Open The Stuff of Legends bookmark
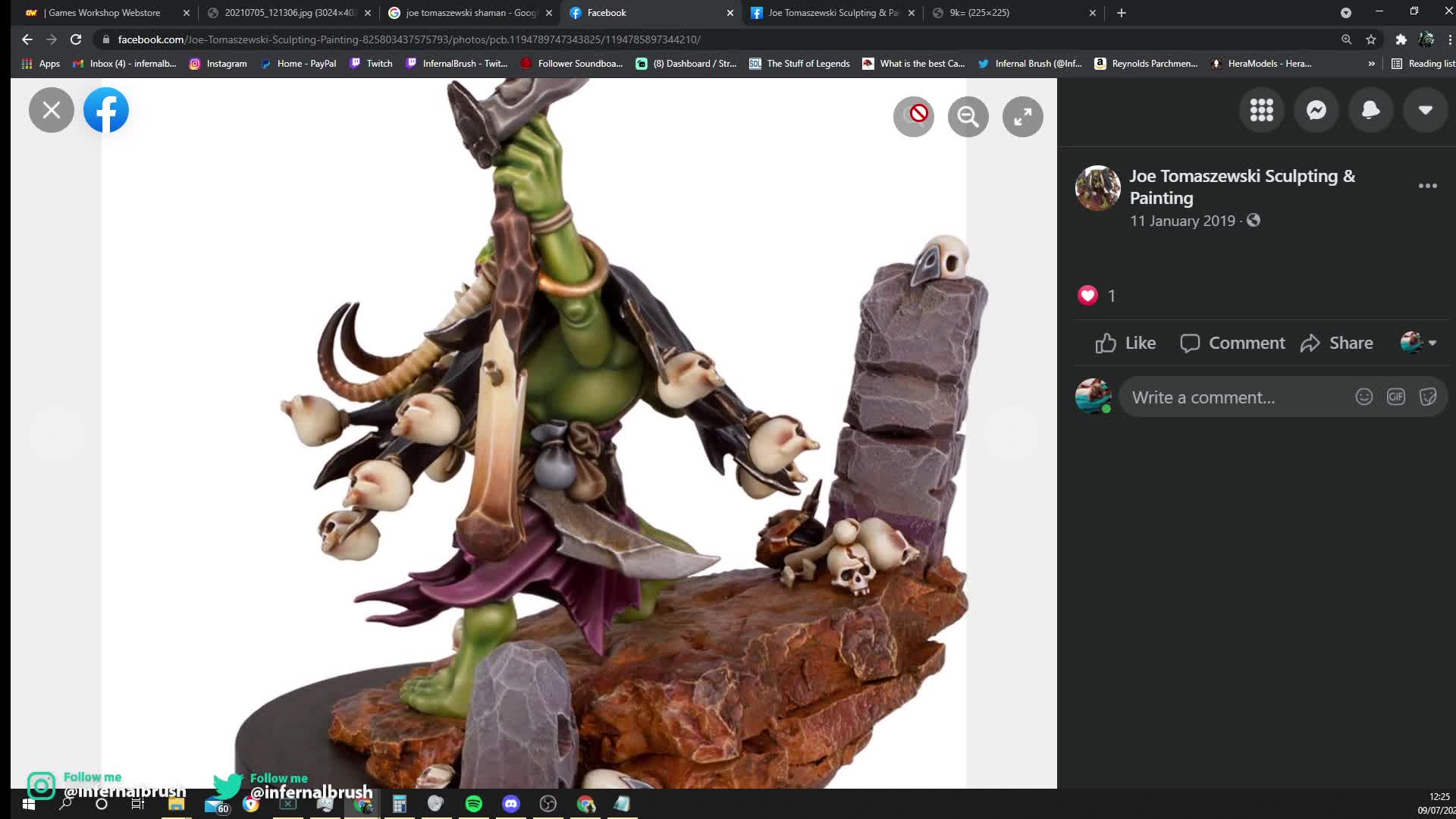This screenshot has width=1456, height=819. 799,64
